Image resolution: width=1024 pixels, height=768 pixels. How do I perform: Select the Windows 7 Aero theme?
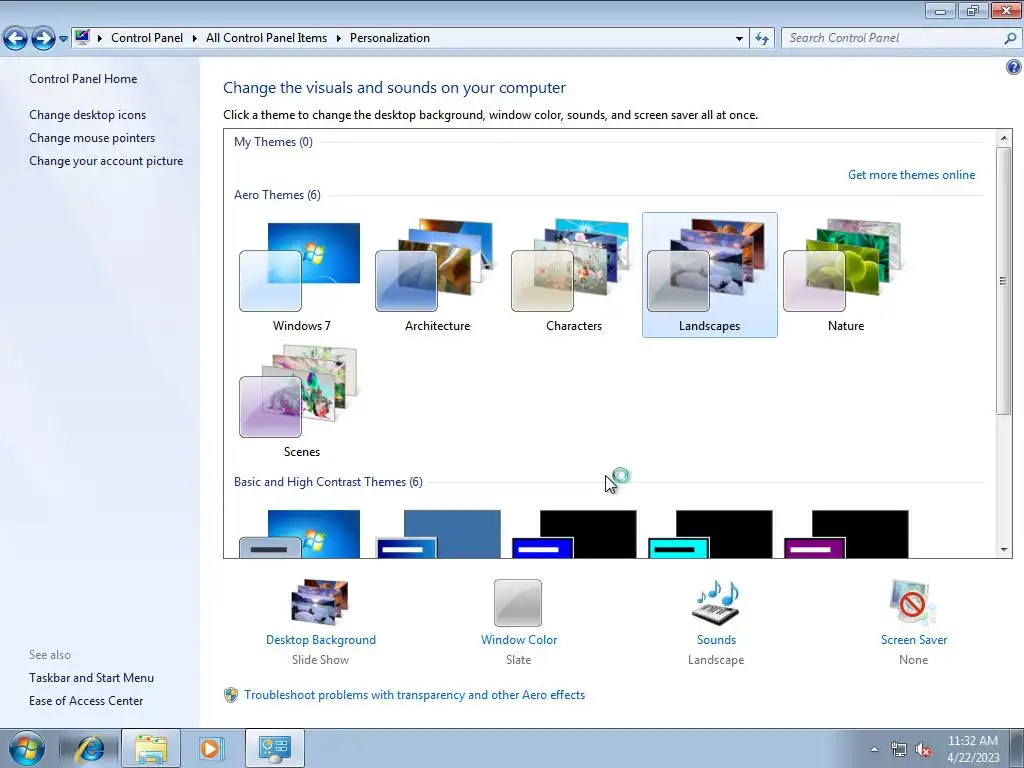(x=301, y=276)
